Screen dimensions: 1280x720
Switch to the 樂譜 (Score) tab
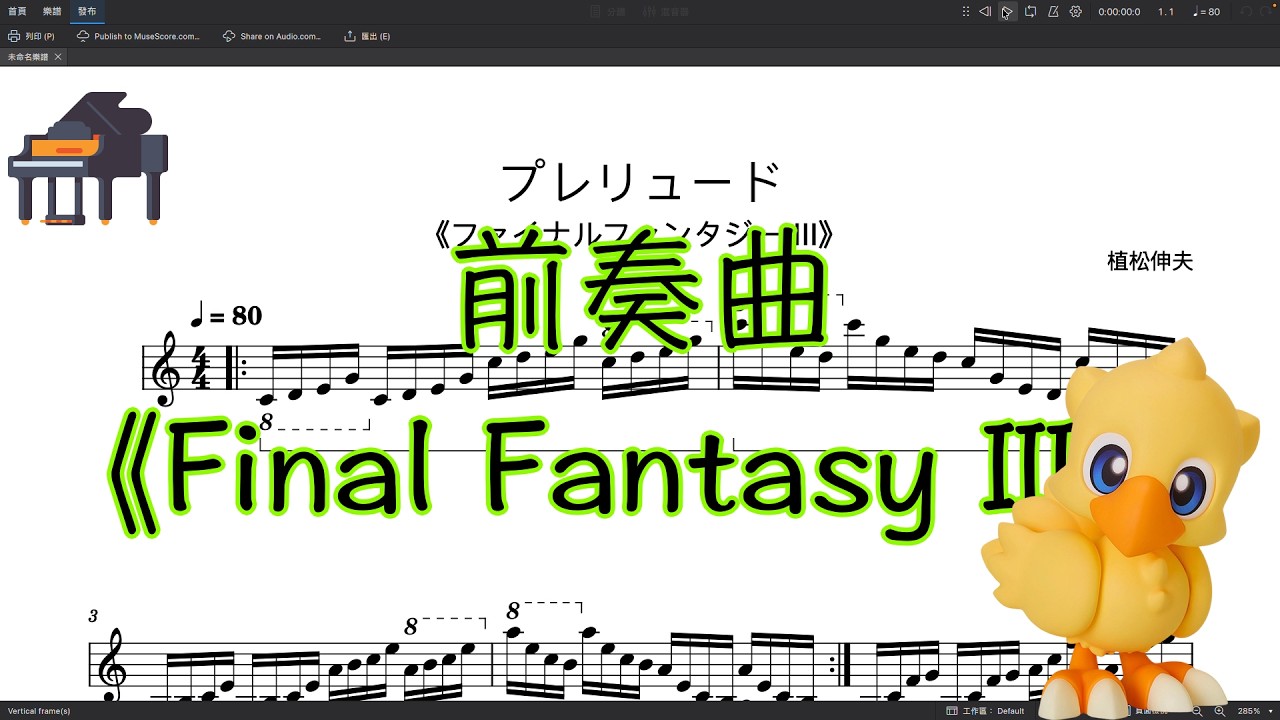[52, 12]
